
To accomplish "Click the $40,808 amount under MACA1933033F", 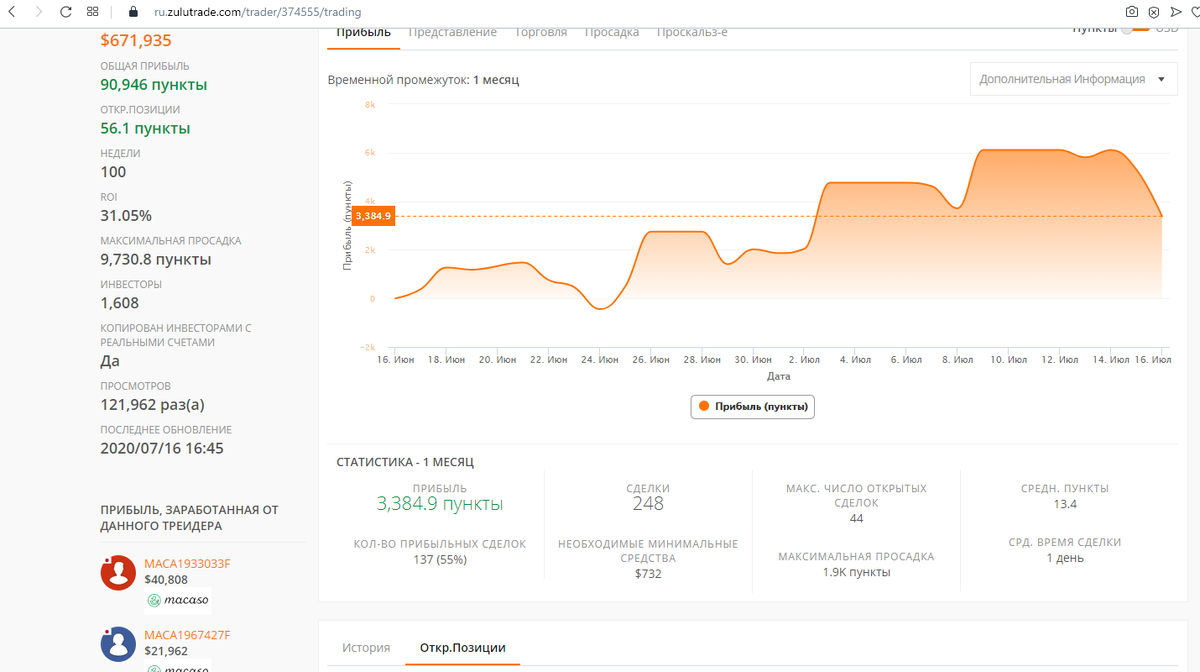I will (x=166, y=580).
